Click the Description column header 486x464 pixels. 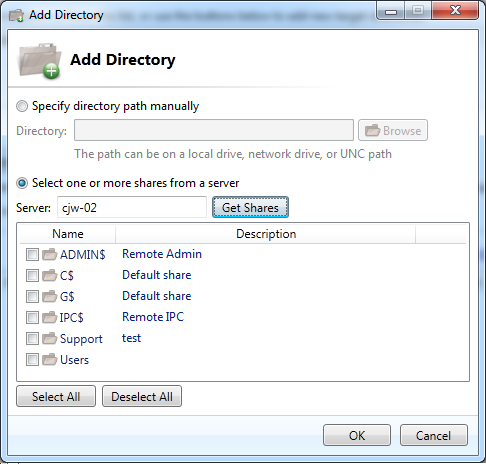click(266, 234)
